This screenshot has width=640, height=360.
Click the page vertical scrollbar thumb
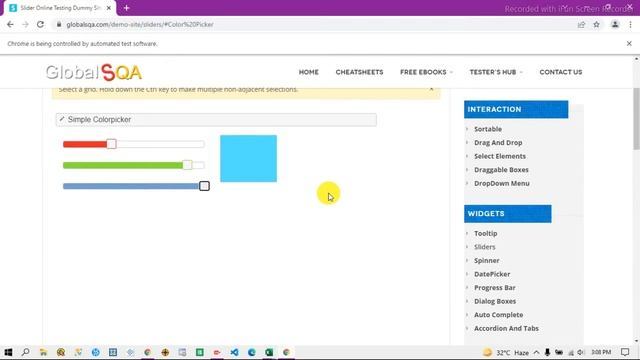[x=636, y=118]
